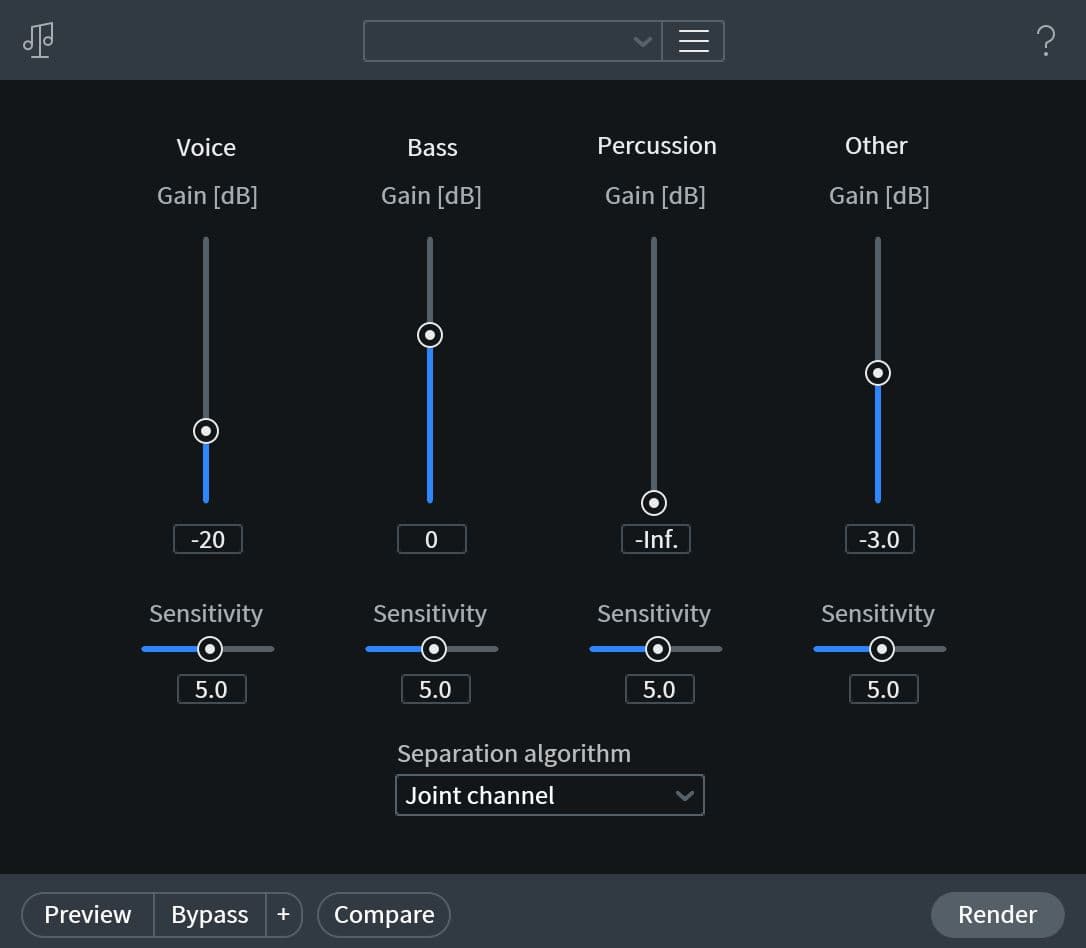Click the plus button beside Bypass
Screen dimensions: 1086x948
283,914
